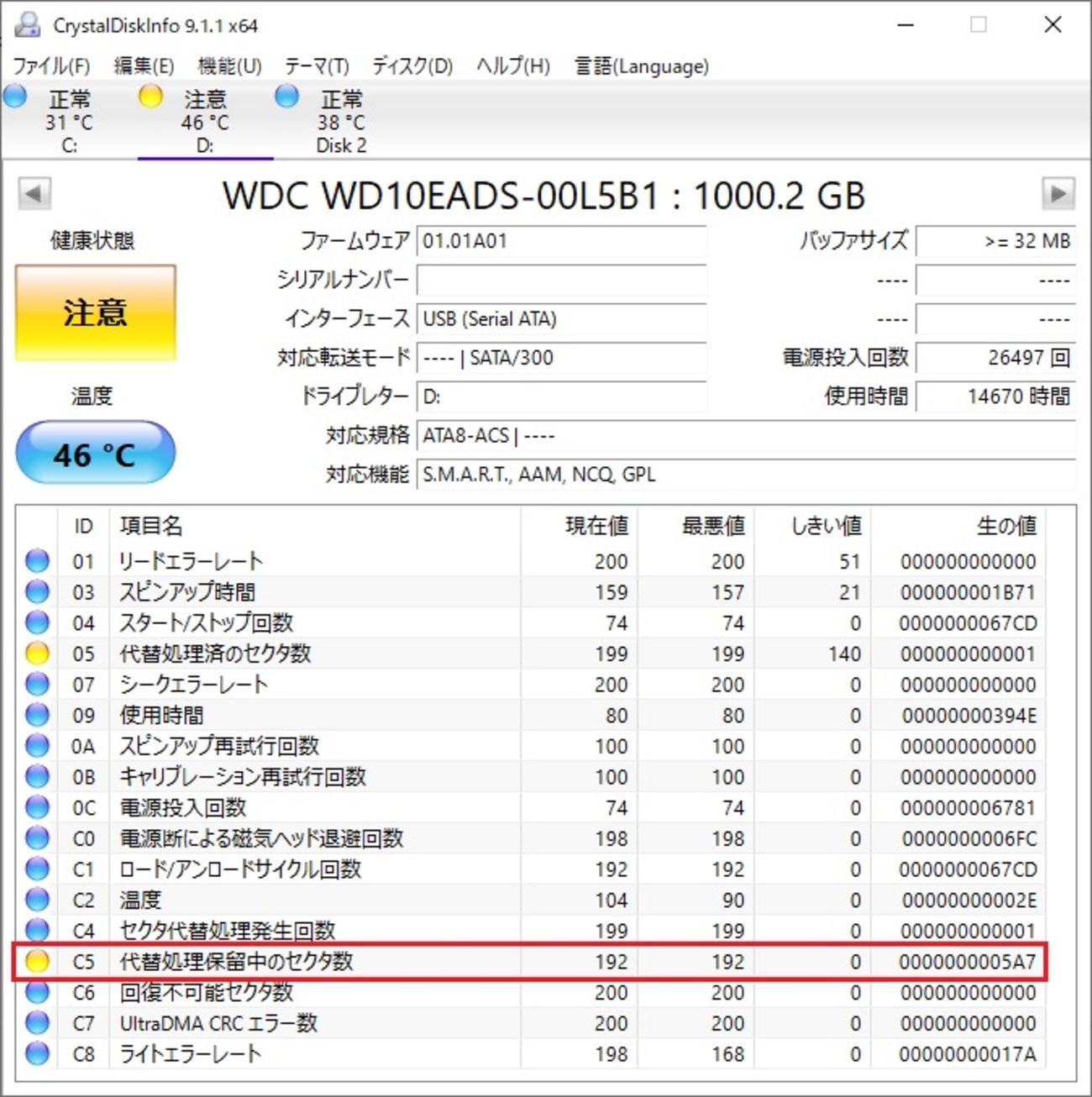Click the 電源投入回数 field 26497 回
Viewport: 1092px width, 1097px height.
pyautogui.click(x=995, y=358)
